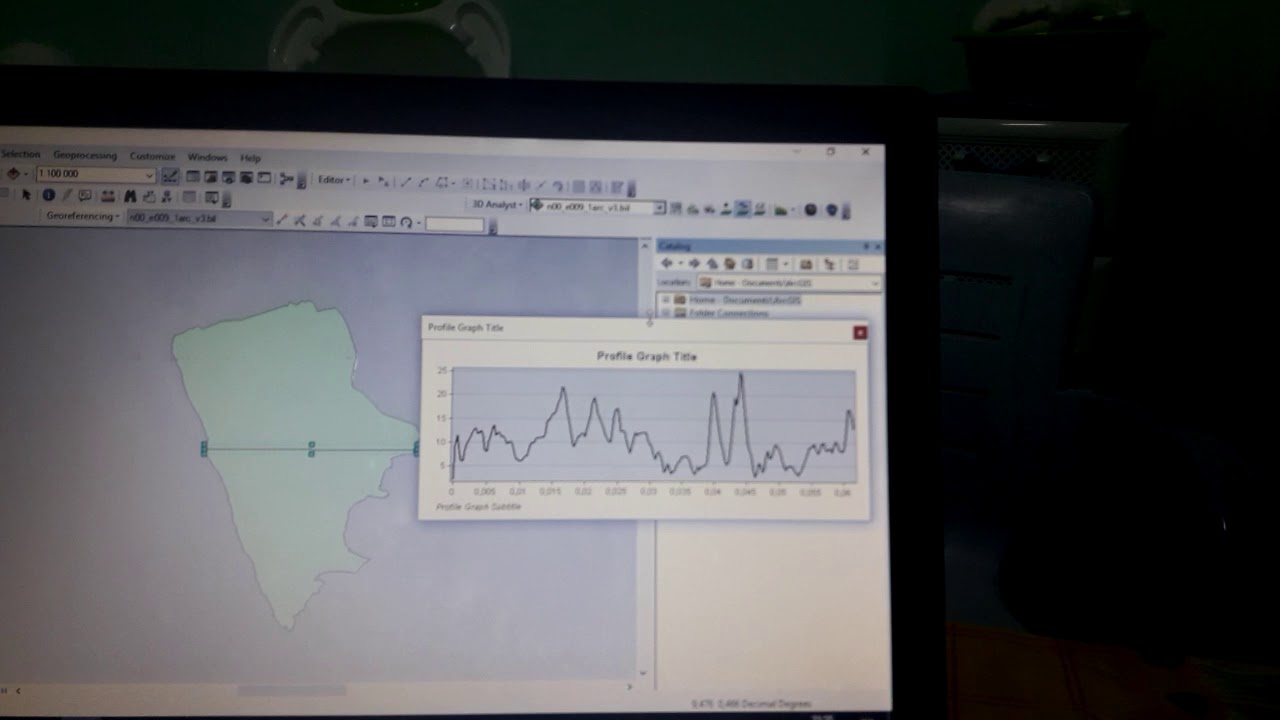Viewport: 1280px width, 720px height.
Task: Select the highlighted Interpolate Line tool
Action: coord(743,209)
